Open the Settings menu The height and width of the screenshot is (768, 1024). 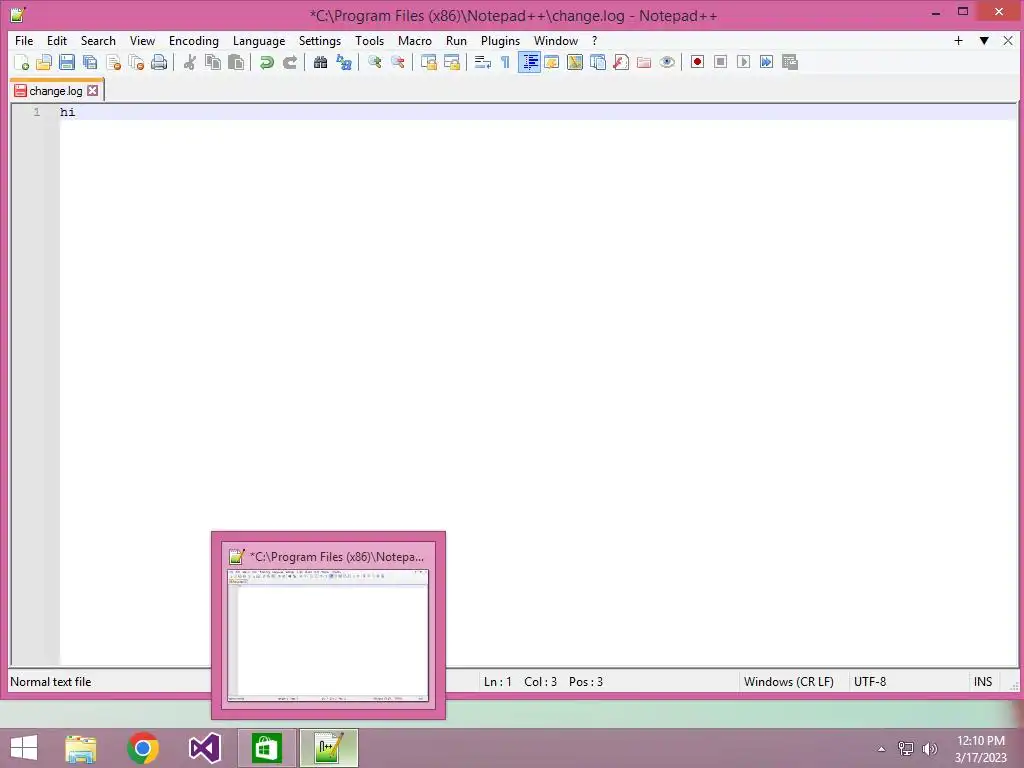pos(319,40)
